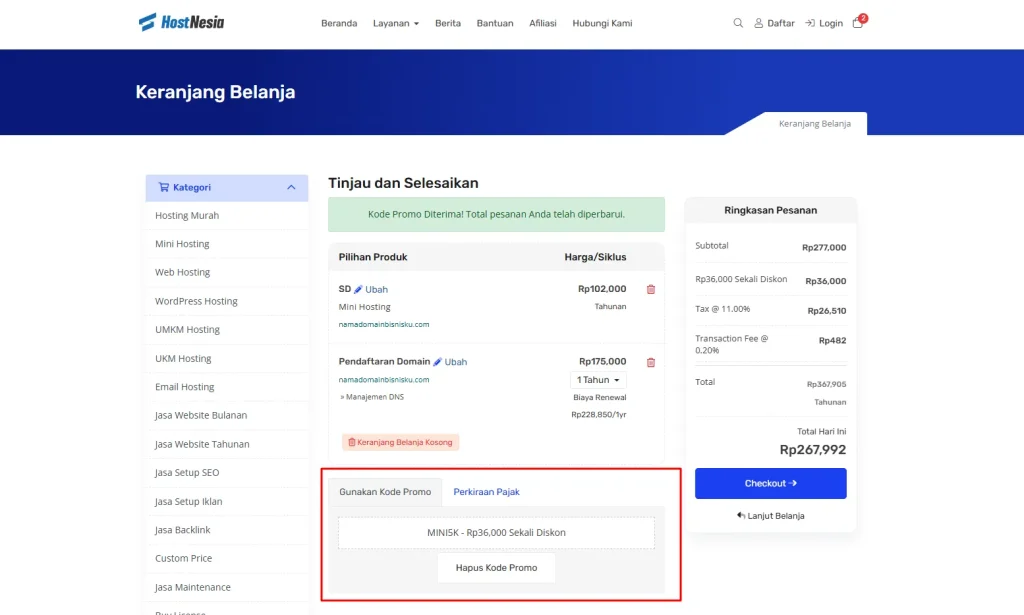Open the search magnifier icon
1024x615 pixels.
coord(738,23)
